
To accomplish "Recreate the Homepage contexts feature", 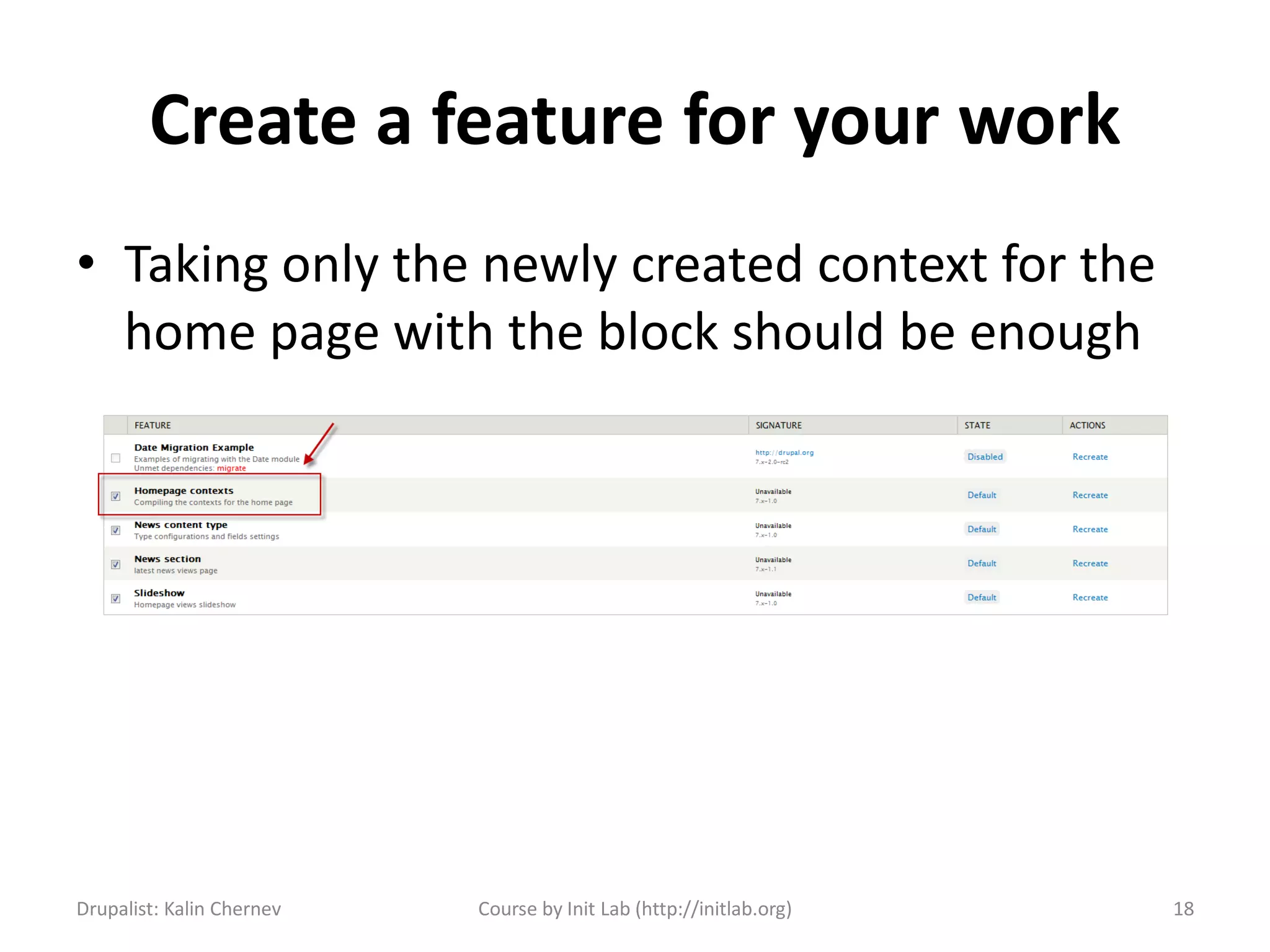I will pyautogui.click(x=1090, y=495).
